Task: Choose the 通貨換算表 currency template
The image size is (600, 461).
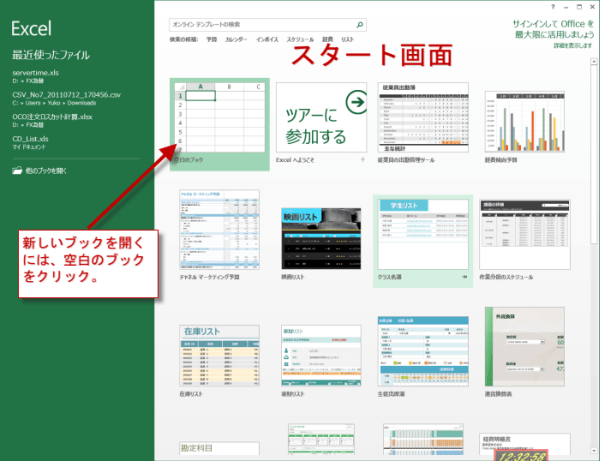Action: pyautogui.click(x=525, y=347)
